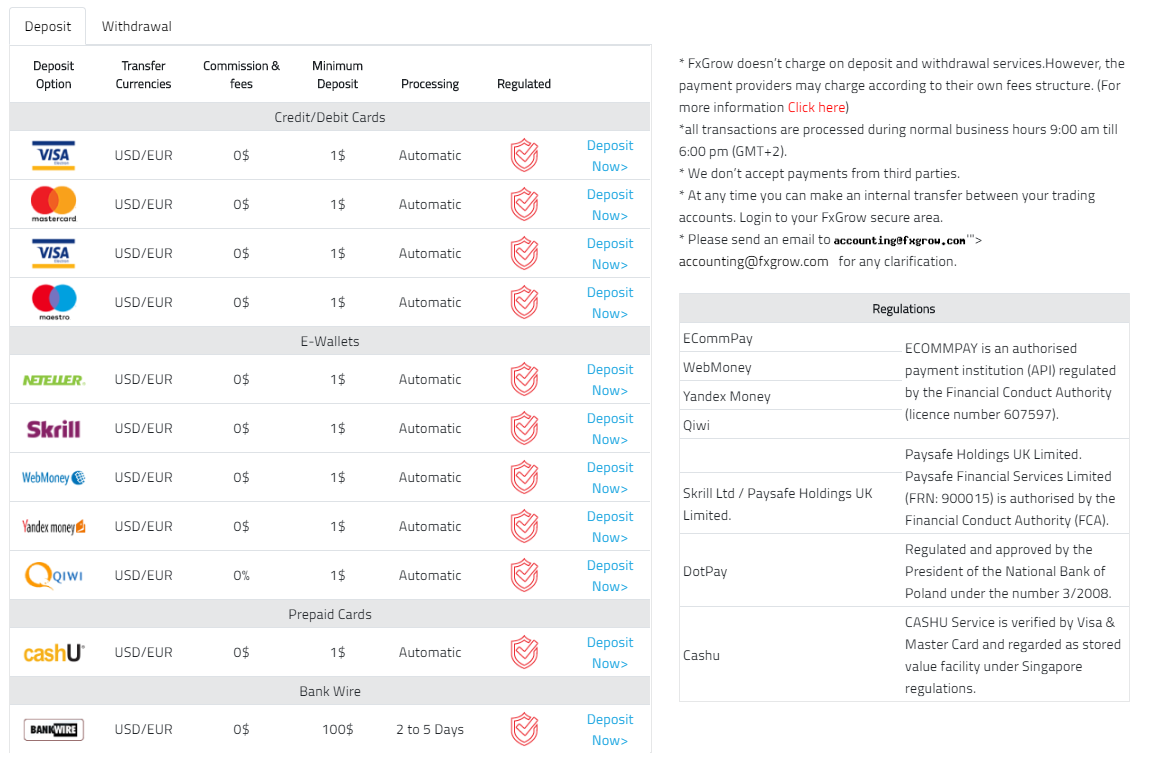The height and width of the screenshot is (760, 1160).
Task: Select the cashU prepaid card logo
Action: [53, 651]
